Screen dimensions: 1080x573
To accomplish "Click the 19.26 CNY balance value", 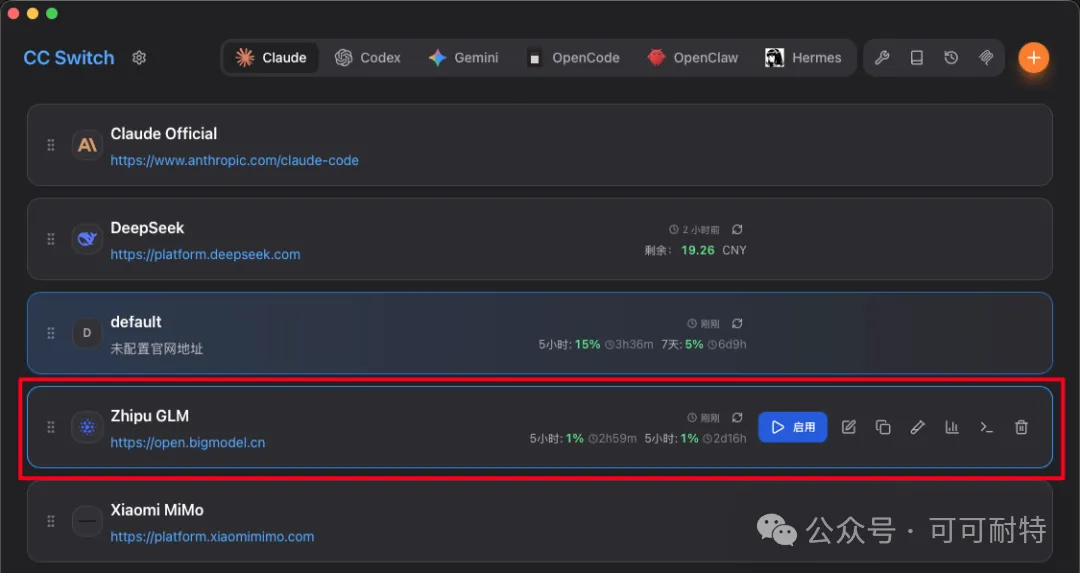I will (x=714, y=251).
